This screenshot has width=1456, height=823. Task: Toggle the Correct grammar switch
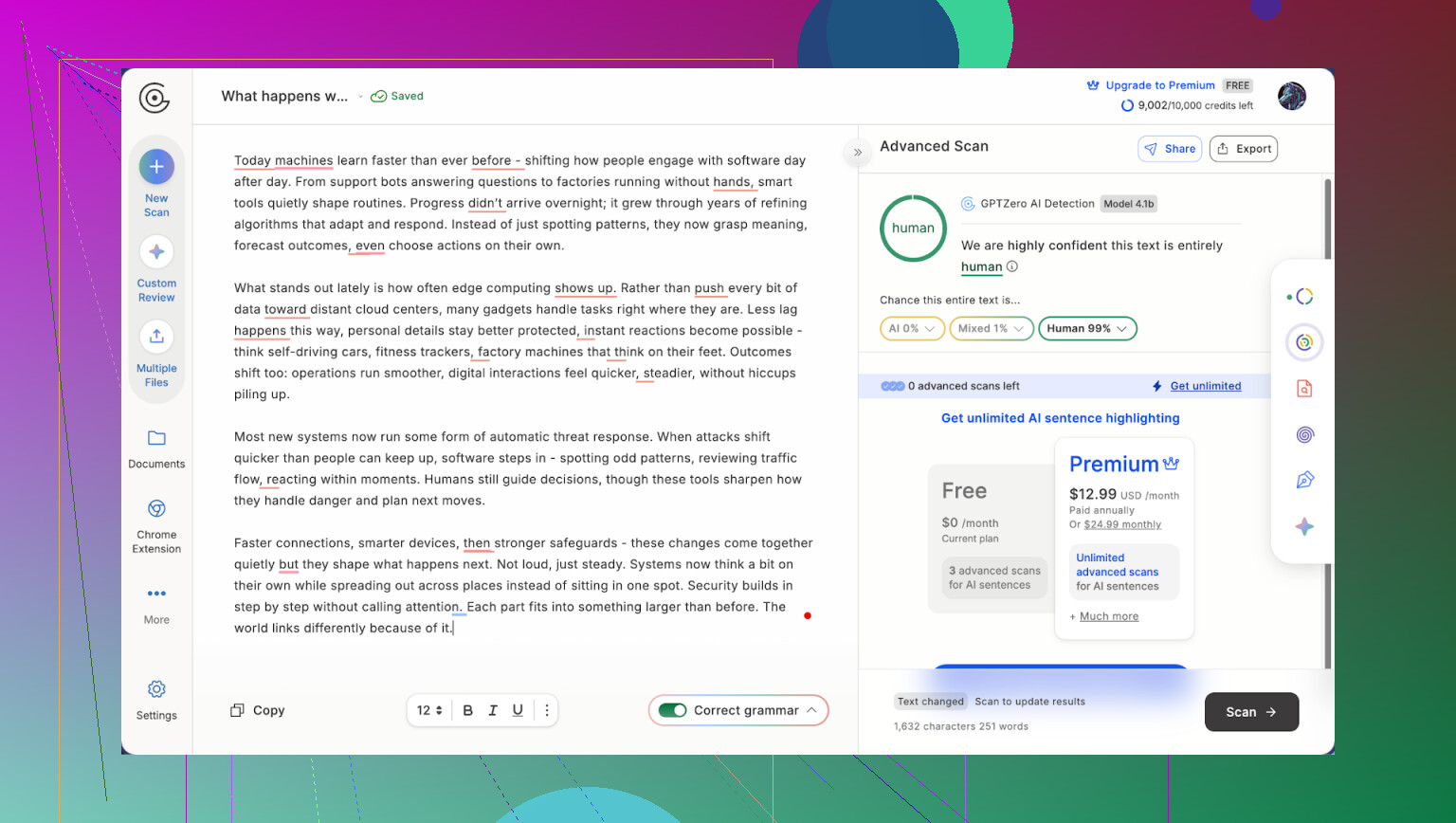(673, 710)
